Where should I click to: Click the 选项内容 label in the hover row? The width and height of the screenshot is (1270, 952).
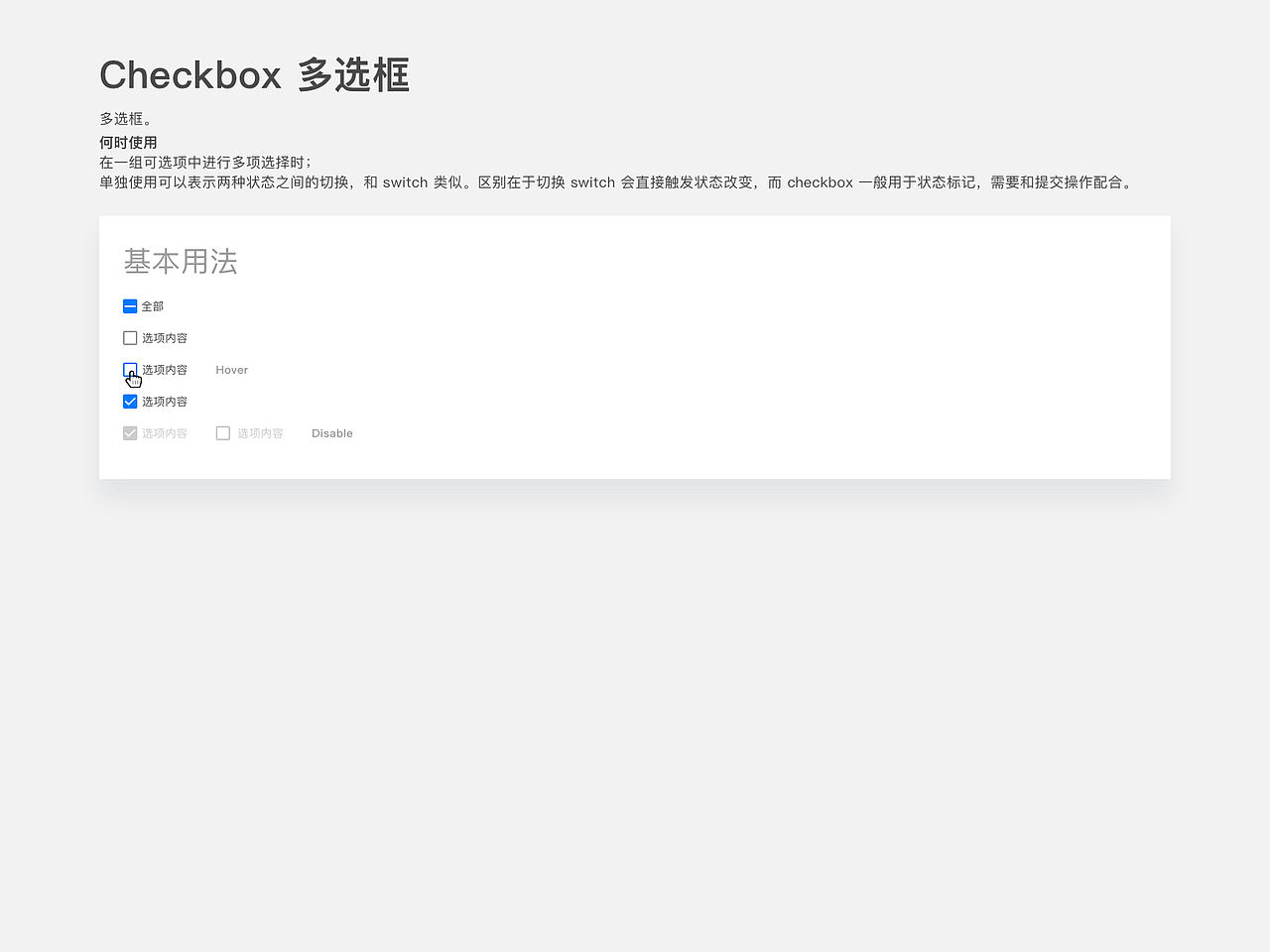tap(165, 370)
